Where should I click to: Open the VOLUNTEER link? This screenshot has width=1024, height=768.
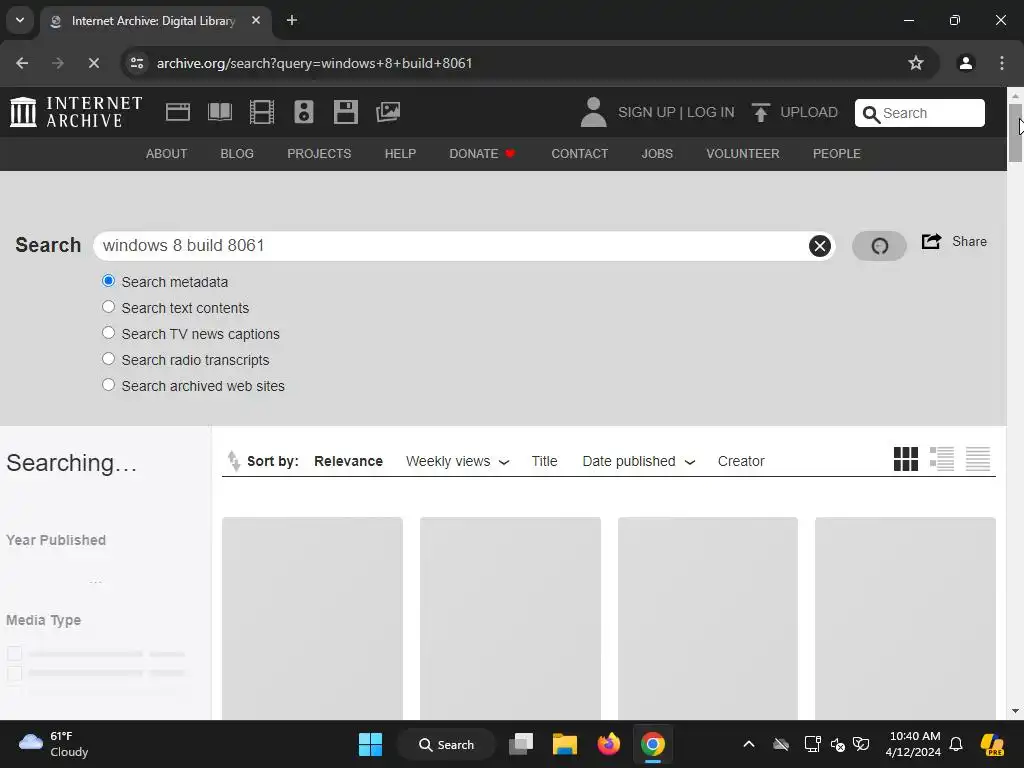[743, 153]
